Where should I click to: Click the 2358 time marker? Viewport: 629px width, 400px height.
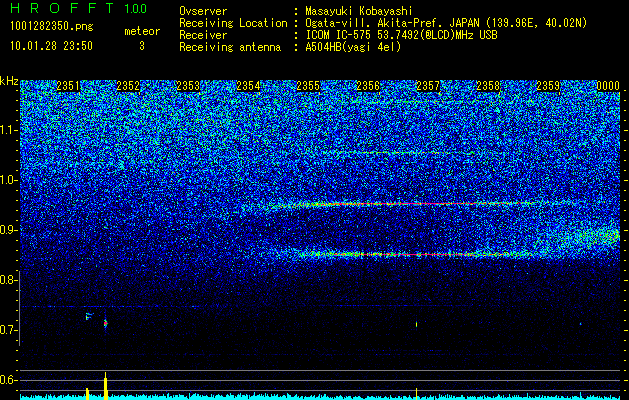click(x=488, y=86)
